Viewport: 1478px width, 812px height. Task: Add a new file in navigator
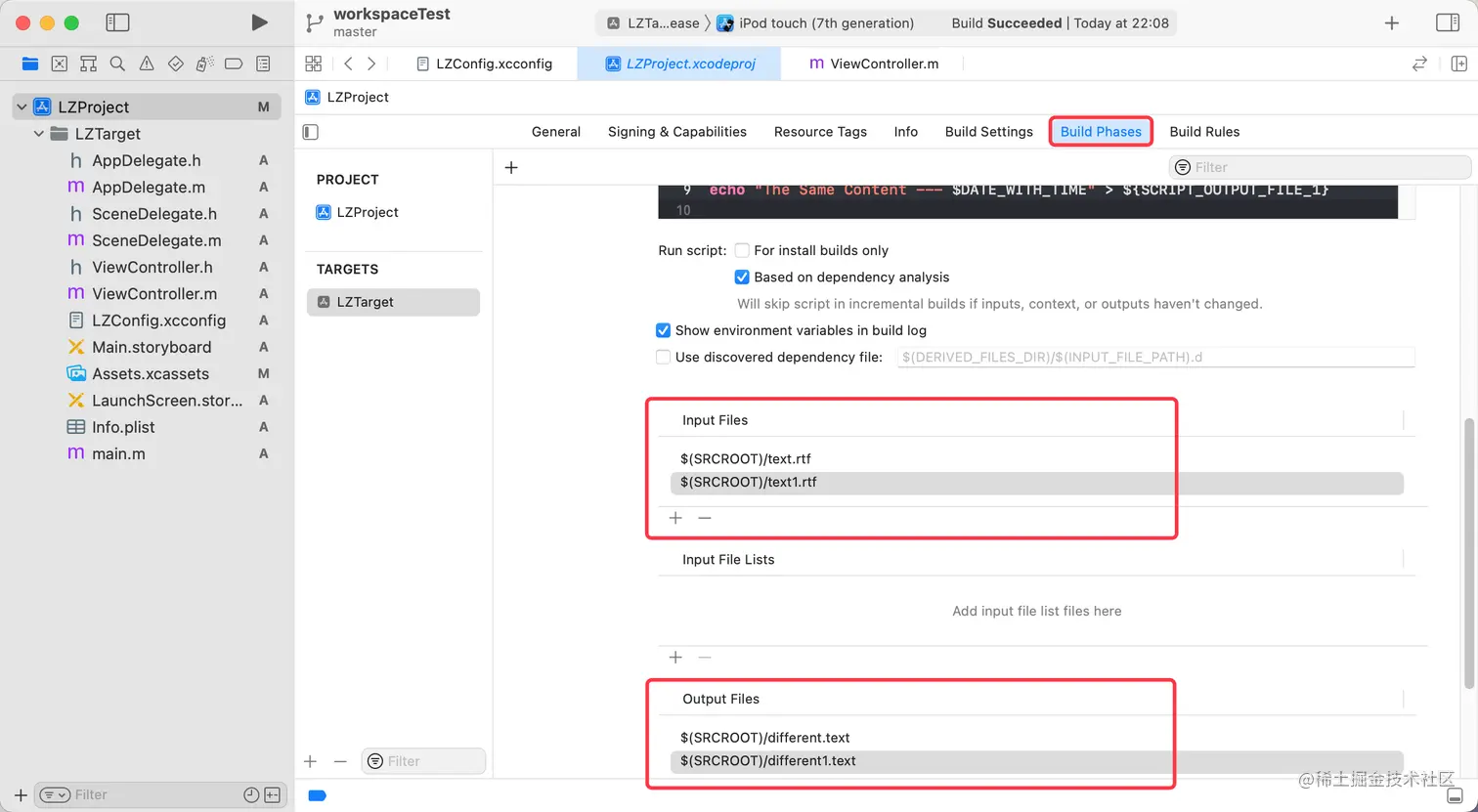click(x=21, y=794)
